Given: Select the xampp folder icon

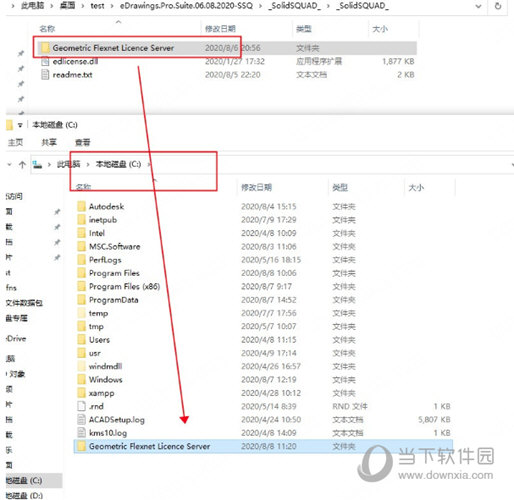Looking at the screenshot, I should (x=81, y=393).
